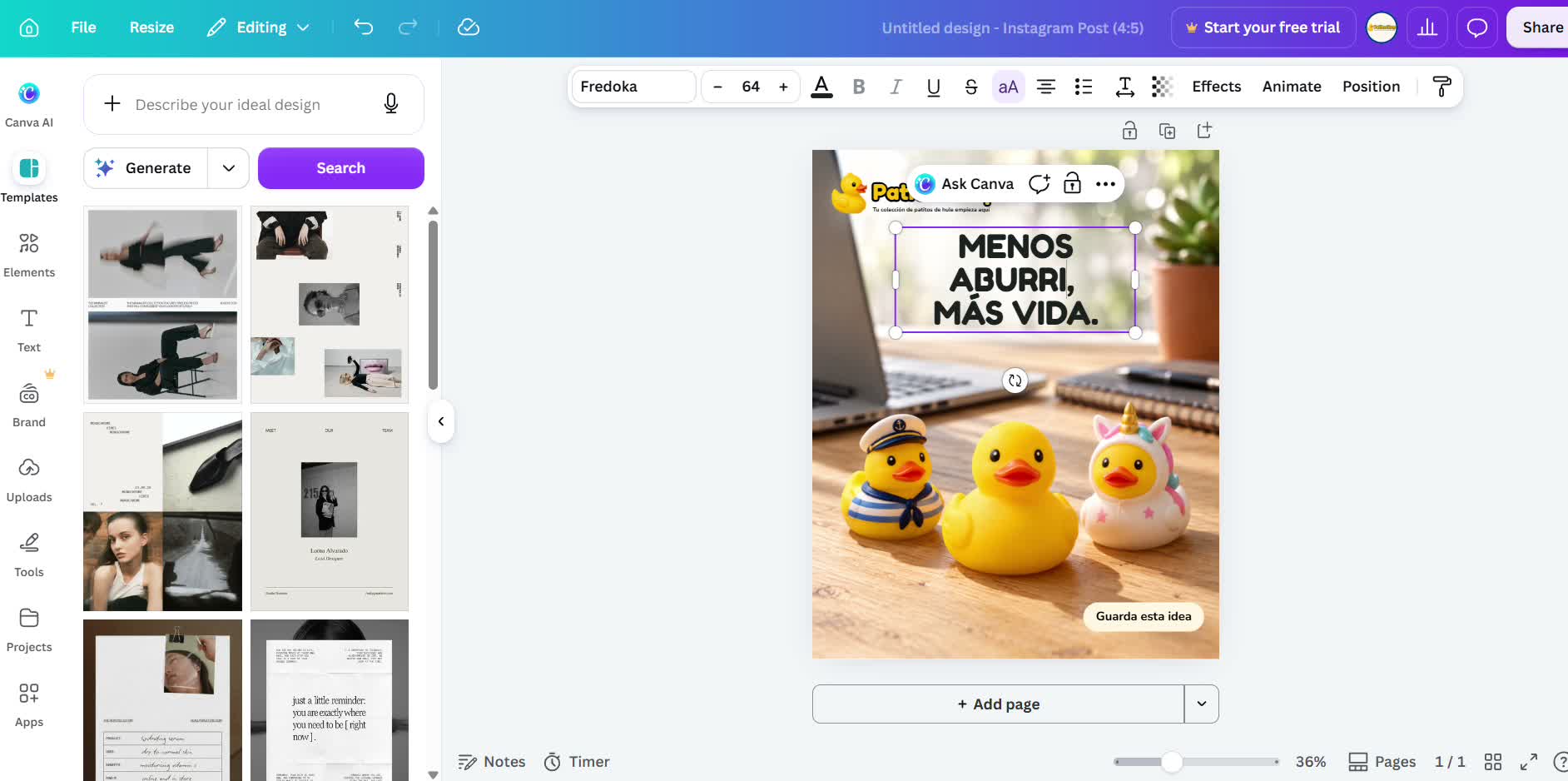Image resolution: width=1568 pixels, height=781 pixels.
Task: Click the Add page button
Action: (998, 704)
